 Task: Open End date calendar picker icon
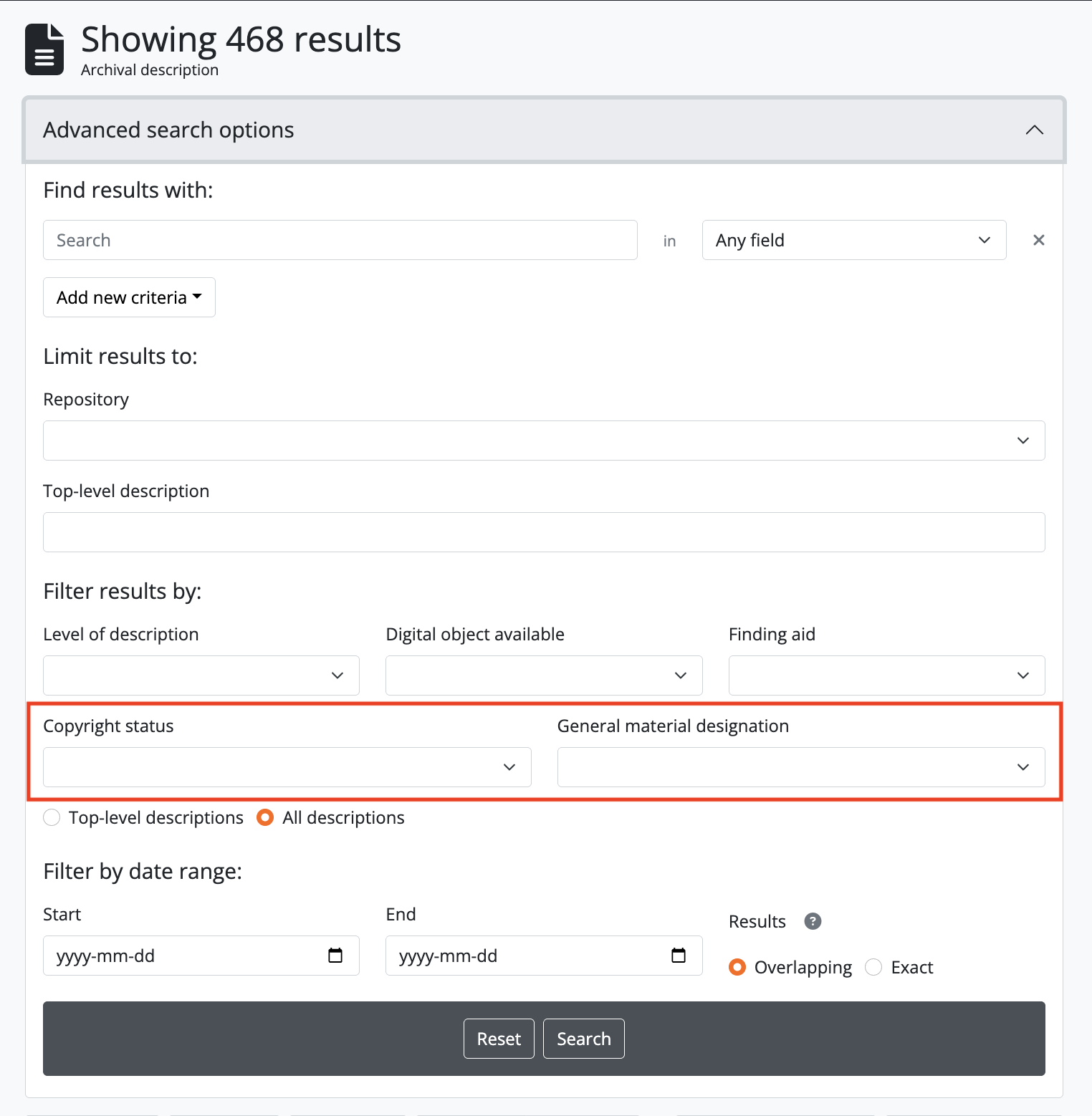[x=678, y=956]
